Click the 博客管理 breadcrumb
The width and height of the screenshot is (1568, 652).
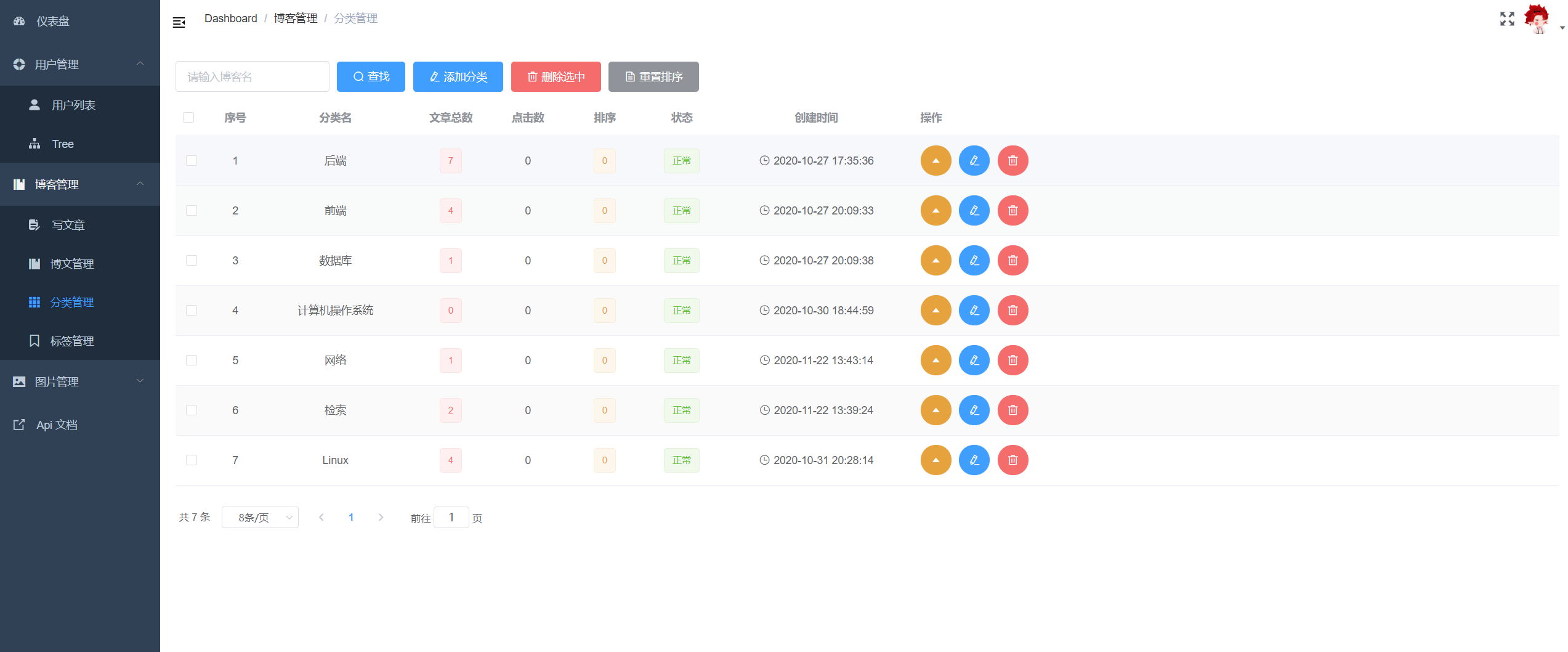click(296, 18)
